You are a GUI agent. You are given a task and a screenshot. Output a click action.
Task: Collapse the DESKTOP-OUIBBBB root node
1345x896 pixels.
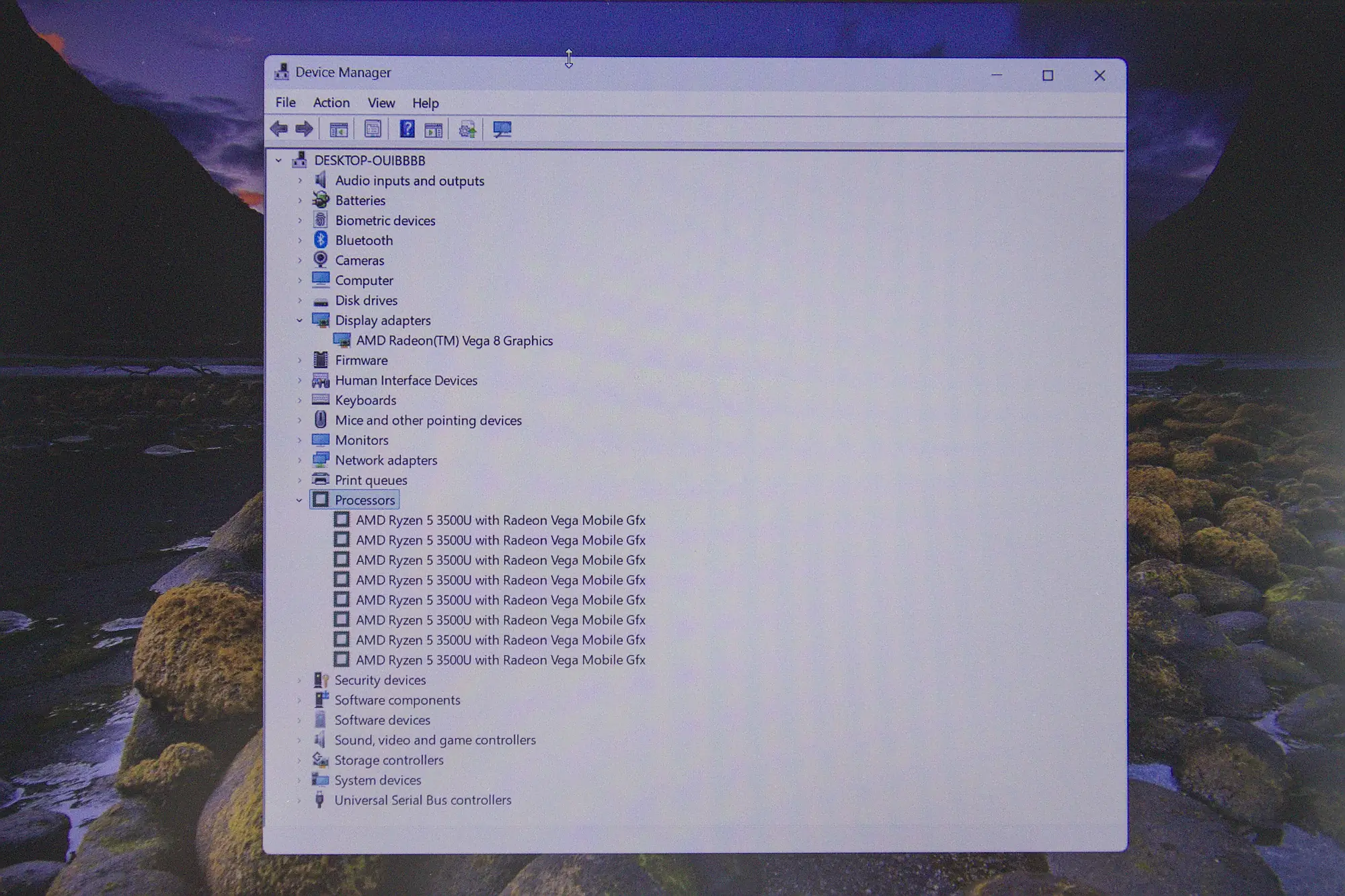(278, 161)
